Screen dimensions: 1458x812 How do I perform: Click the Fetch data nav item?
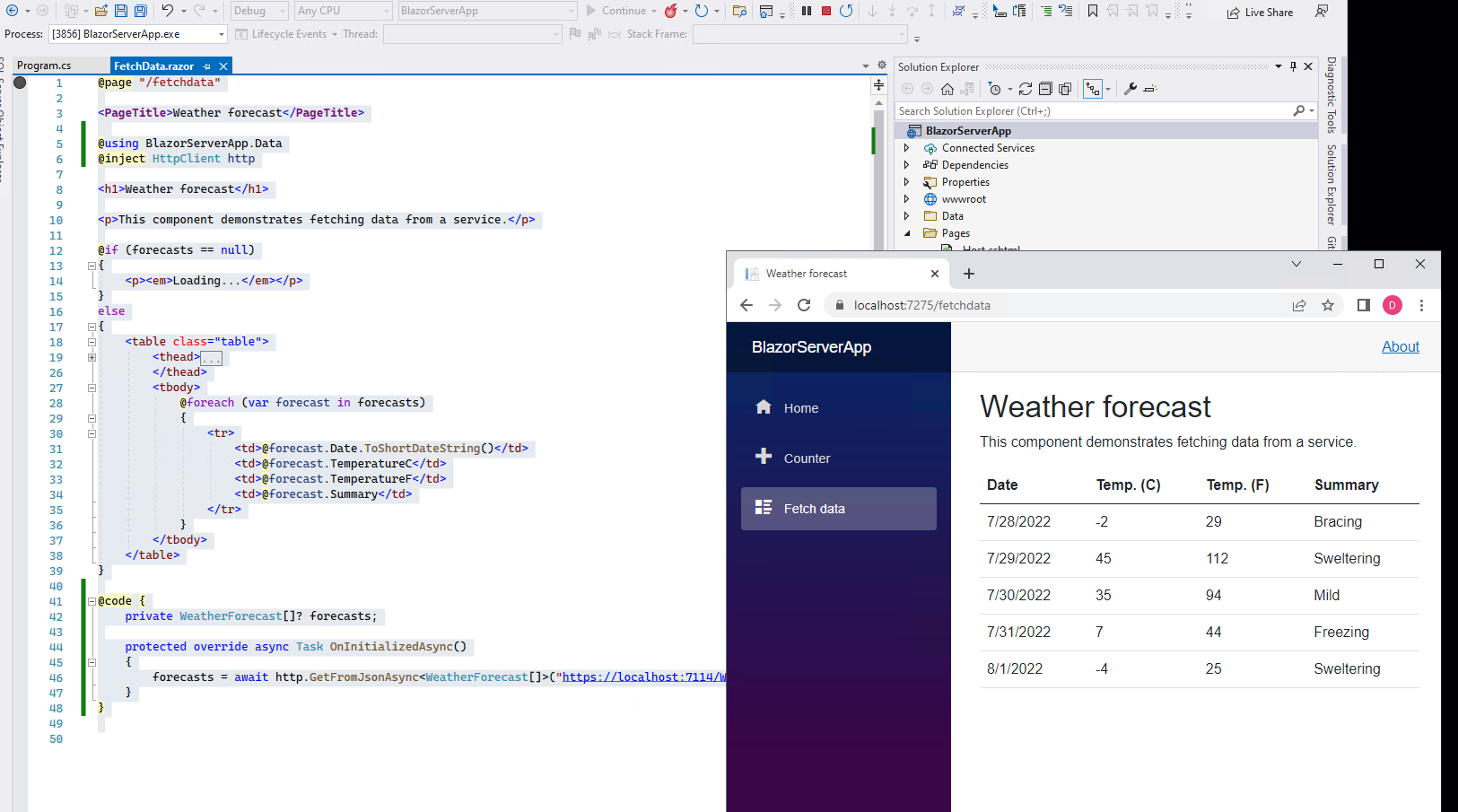(839, 509)
